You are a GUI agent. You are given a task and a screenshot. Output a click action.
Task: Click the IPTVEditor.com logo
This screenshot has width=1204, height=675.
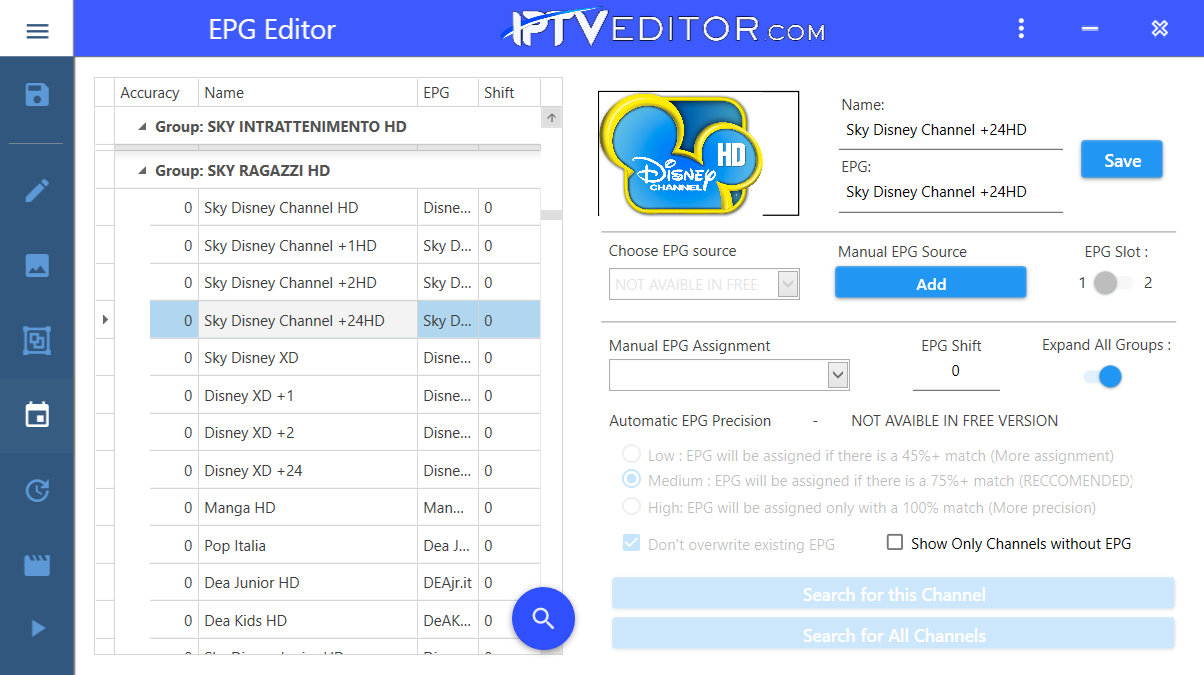[663, 28]
